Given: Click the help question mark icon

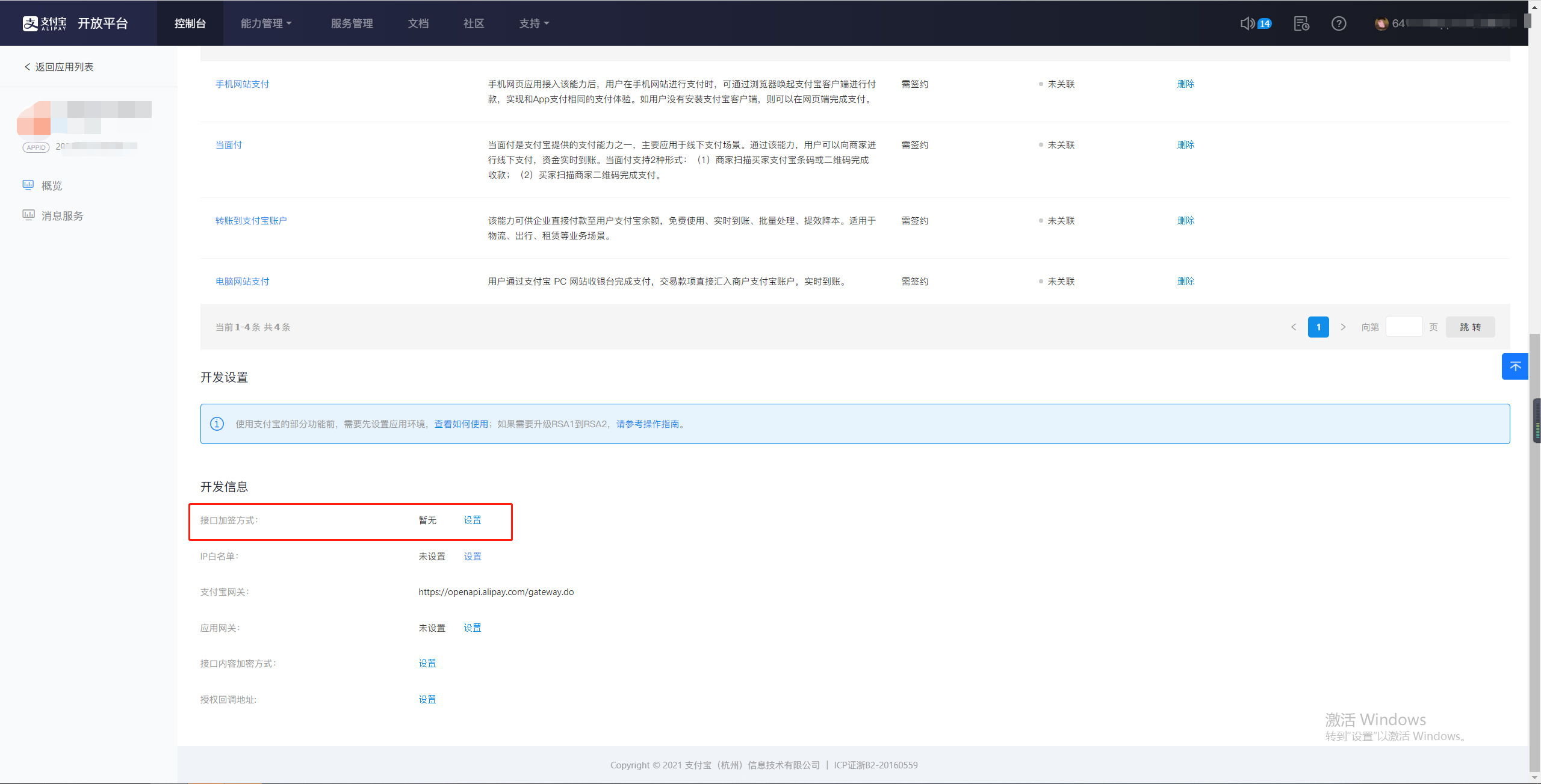Looking at the screenshot, I should pos(1338,23).
